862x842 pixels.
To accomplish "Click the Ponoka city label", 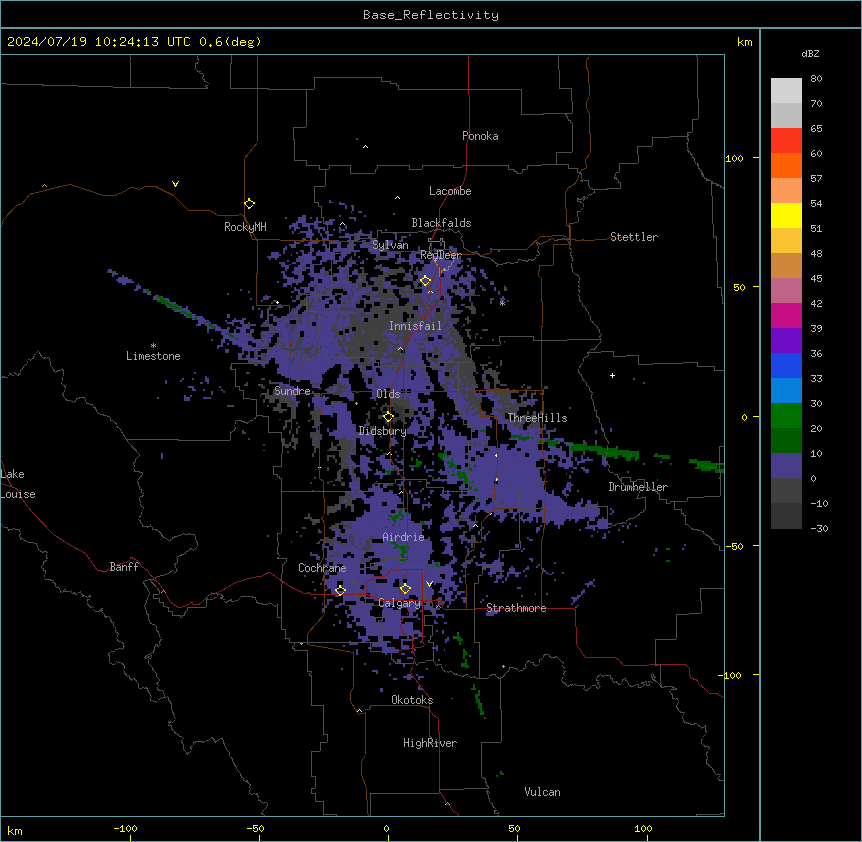I will (x=480, y=136).
